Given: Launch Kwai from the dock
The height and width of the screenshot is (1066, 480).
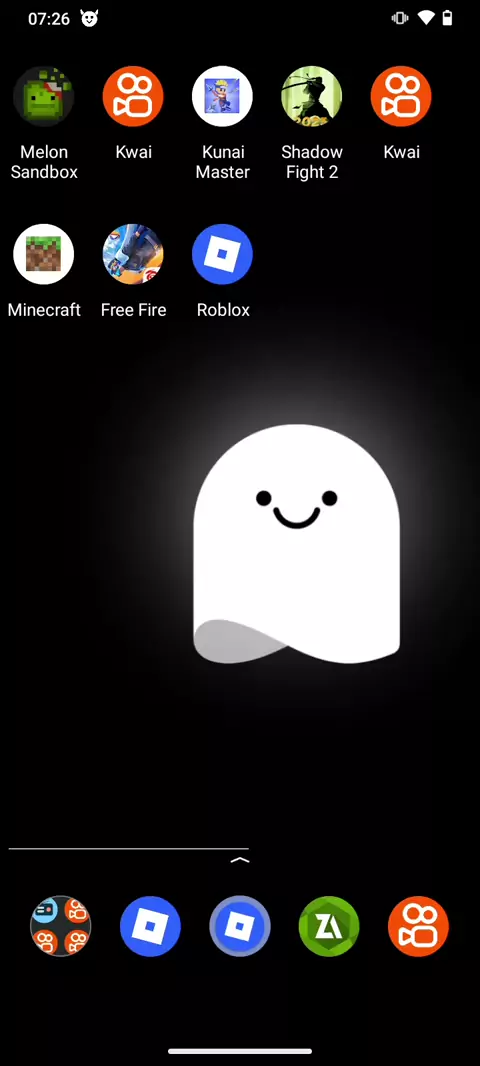Looking at the screenshot, I should click(418, 926).
